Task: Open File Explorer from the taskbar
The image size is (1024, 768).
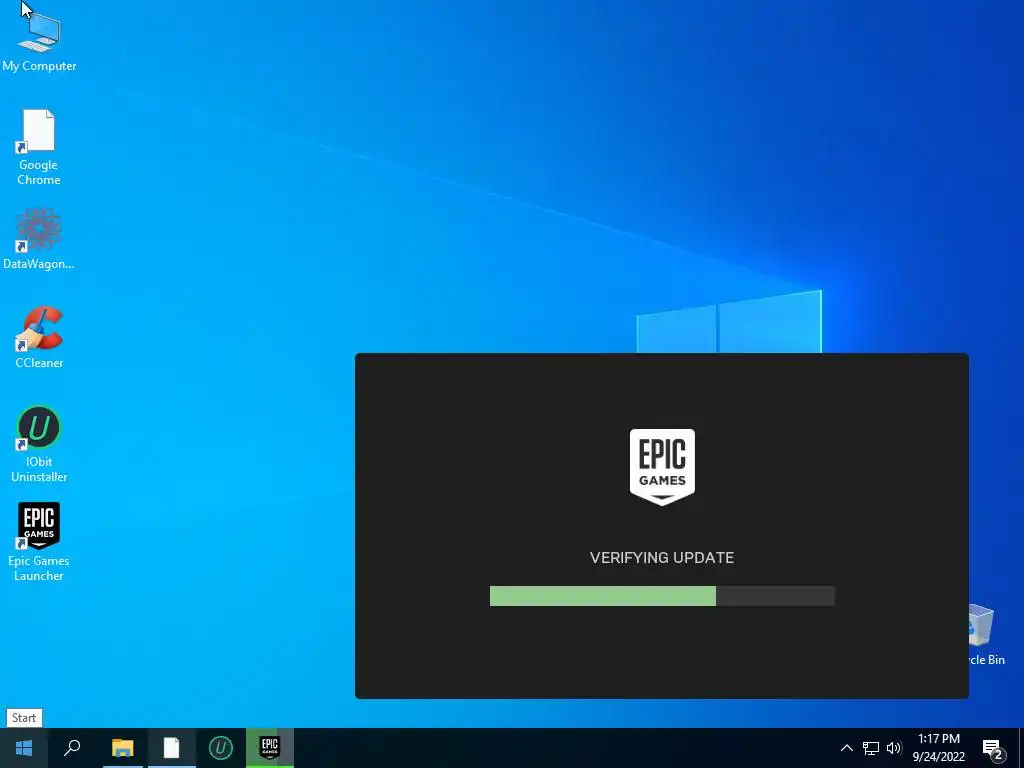Action: tap(122, 748)
